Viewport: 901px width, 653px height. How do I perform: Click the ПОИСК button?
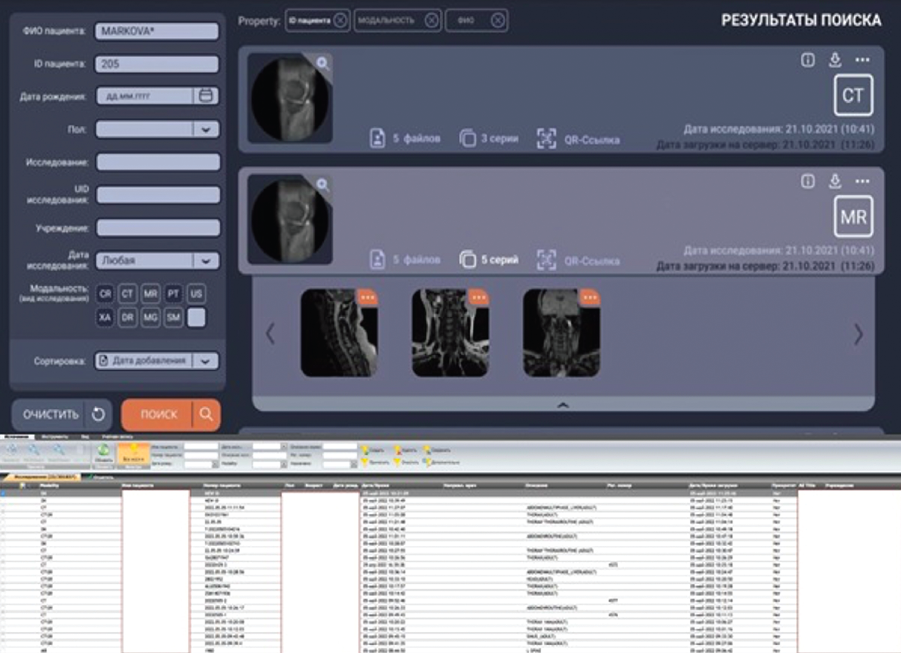171,414
